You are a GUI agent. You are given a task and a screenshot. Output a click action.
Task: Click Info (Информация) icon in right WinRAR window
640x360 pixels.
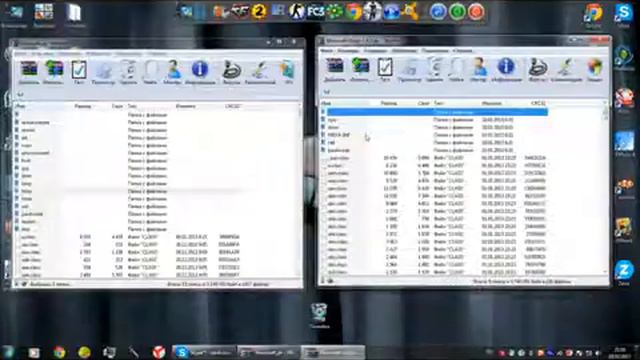(506, 69)
